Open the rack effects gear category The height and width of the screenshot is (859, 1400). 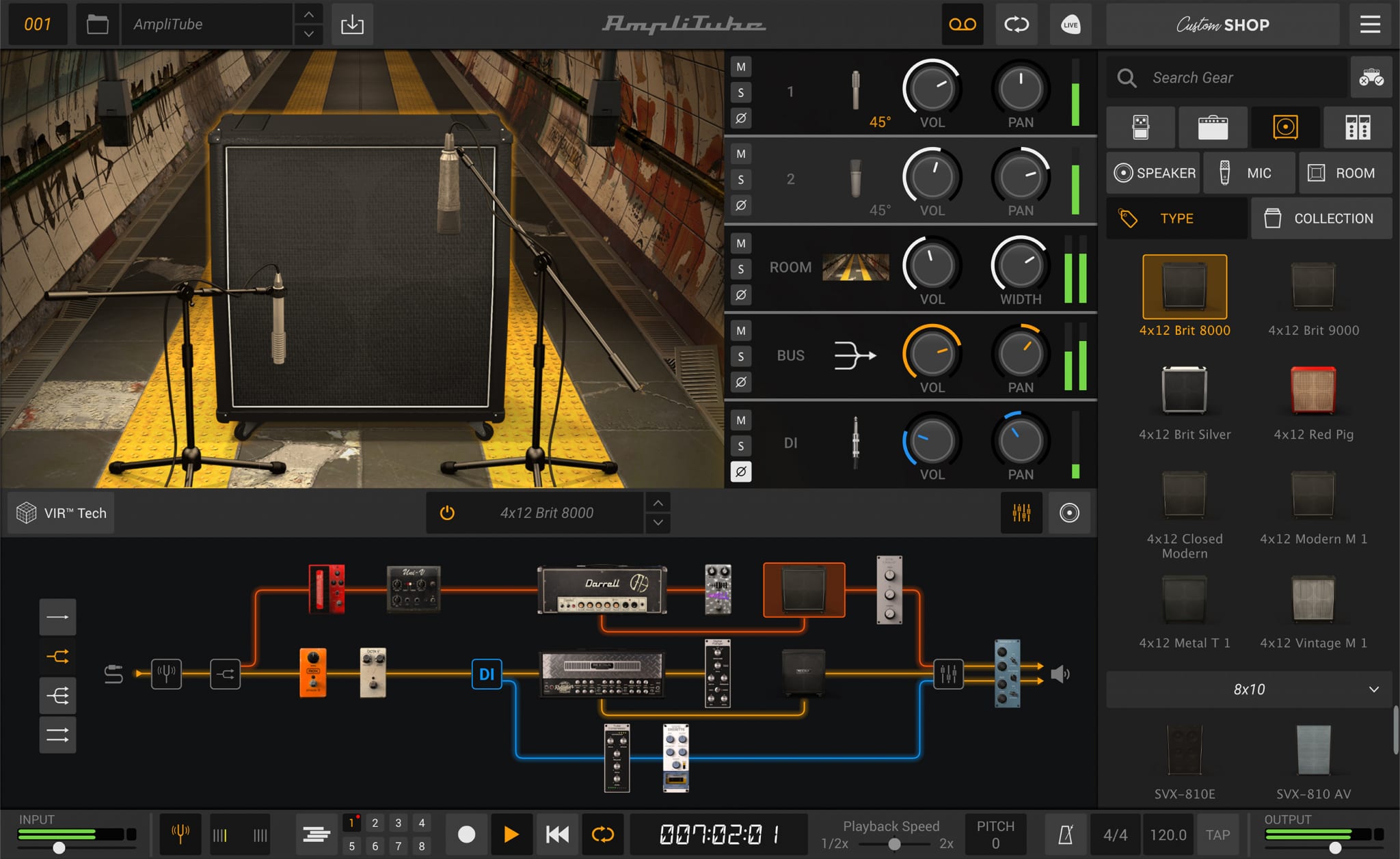1358,127
